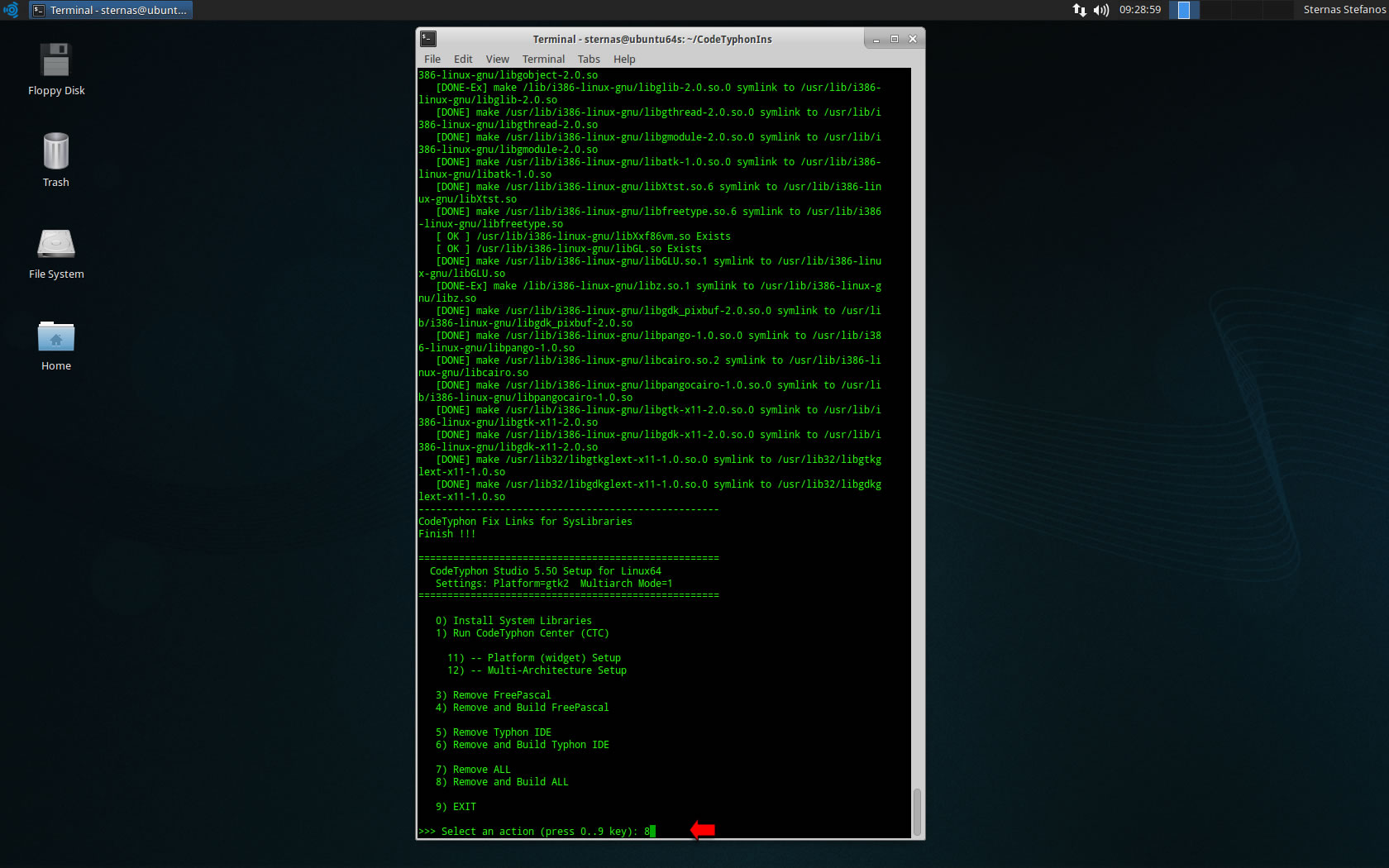Click the '0) Install System Libraries' line
This screenshot has width=1389, height=868.
513,621
